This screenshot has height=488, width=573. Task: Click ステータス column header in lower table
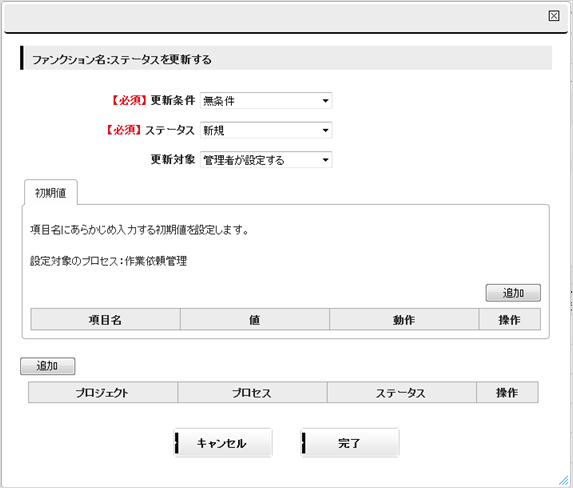[x=402, y=393]
